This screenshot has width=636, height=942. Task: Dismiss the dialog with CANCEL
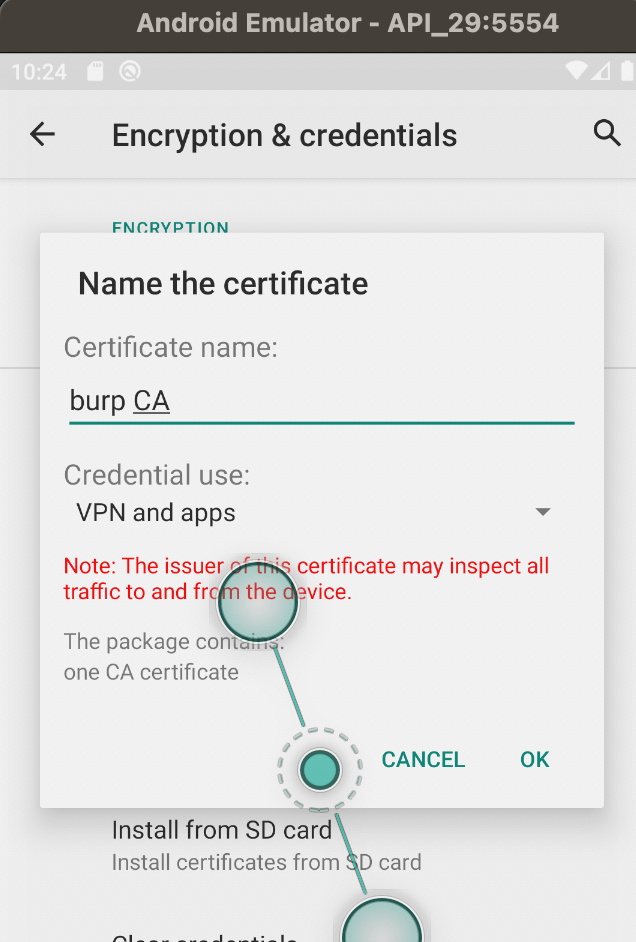(x=423, y=759)
